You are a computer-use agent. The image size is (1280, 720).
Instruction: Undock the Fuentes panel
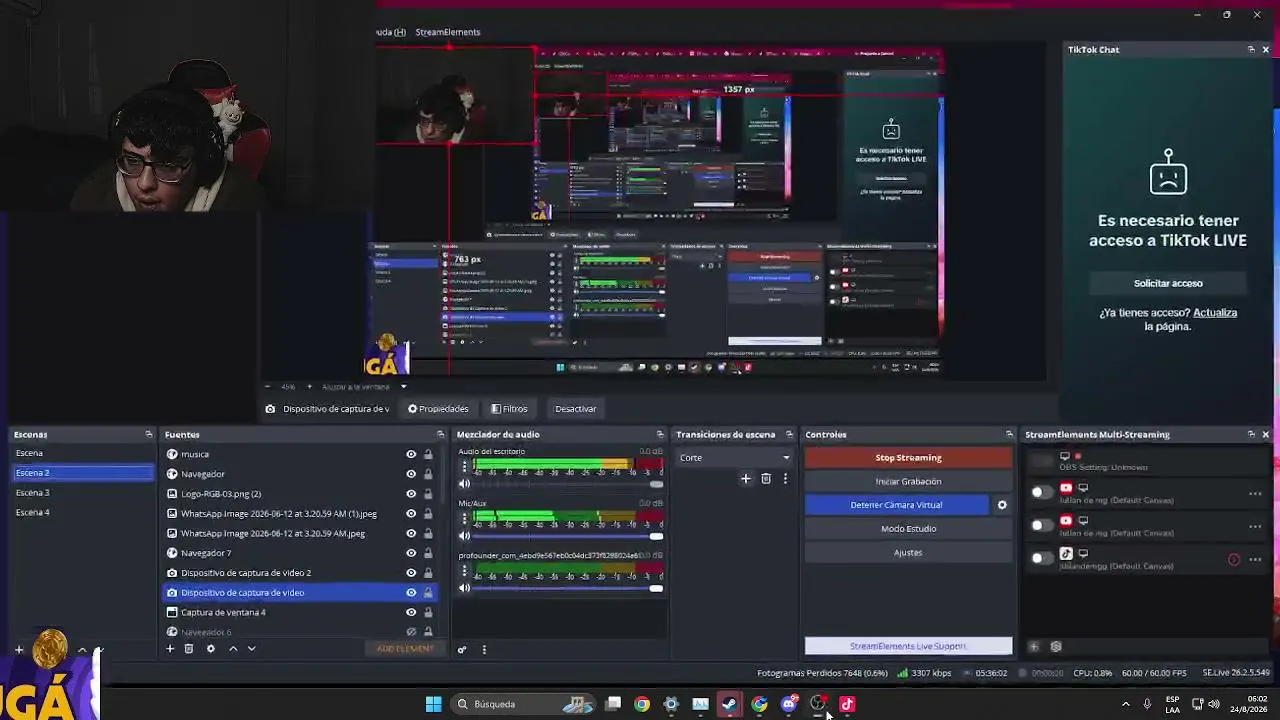(440, 434)
